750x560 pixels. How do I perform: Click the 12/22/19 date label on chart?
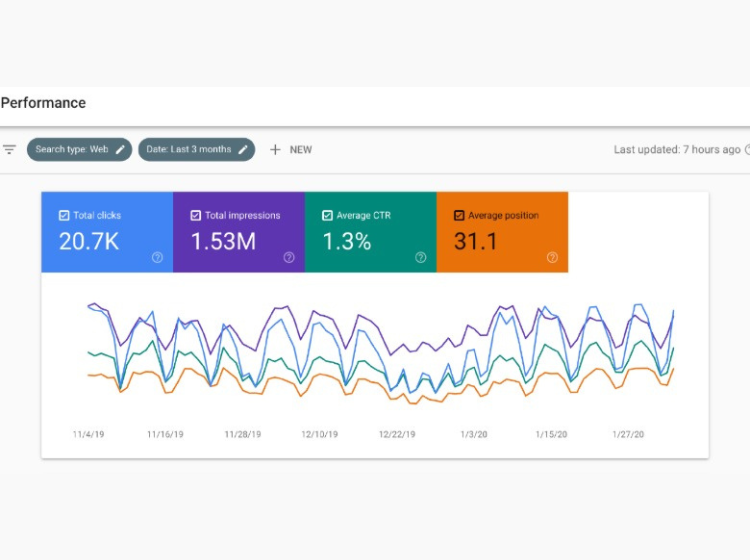click(x=397, y=435)
